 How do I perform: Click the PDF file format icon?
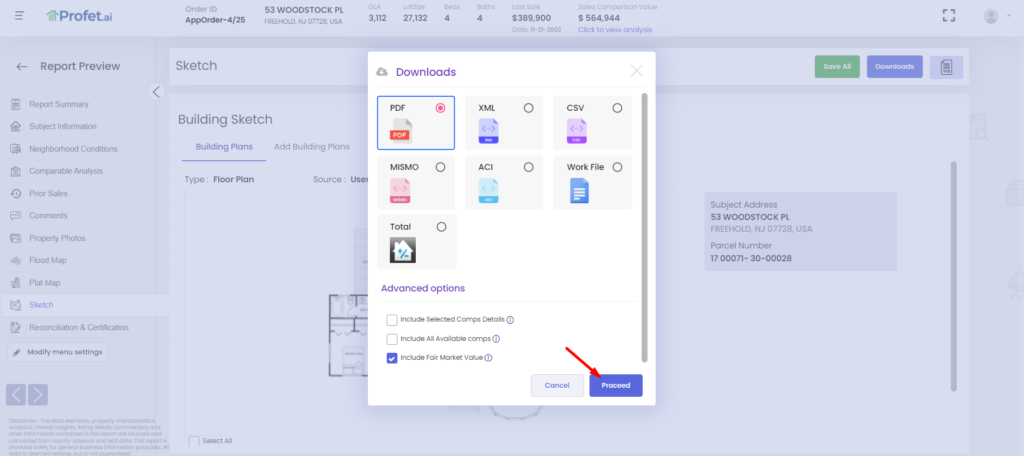click(400, 130)
